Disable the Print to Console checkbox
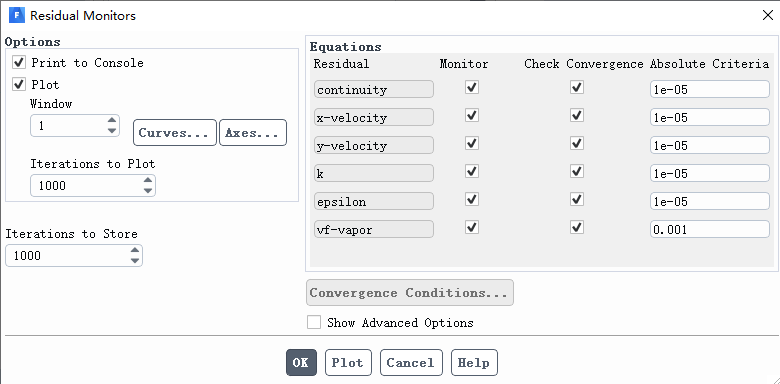780x384 pixels. pyautogui.click(x=19, y=63)
